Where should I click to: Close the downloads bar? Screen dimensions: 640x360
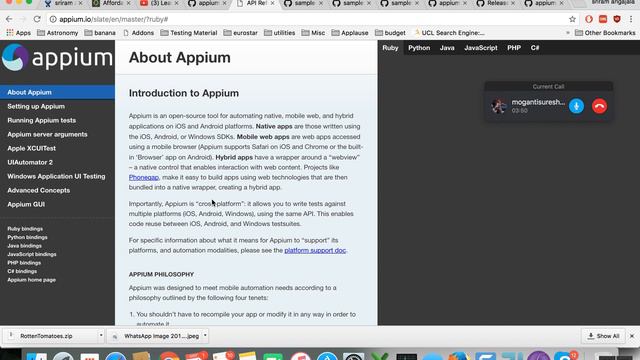[632, 336]
